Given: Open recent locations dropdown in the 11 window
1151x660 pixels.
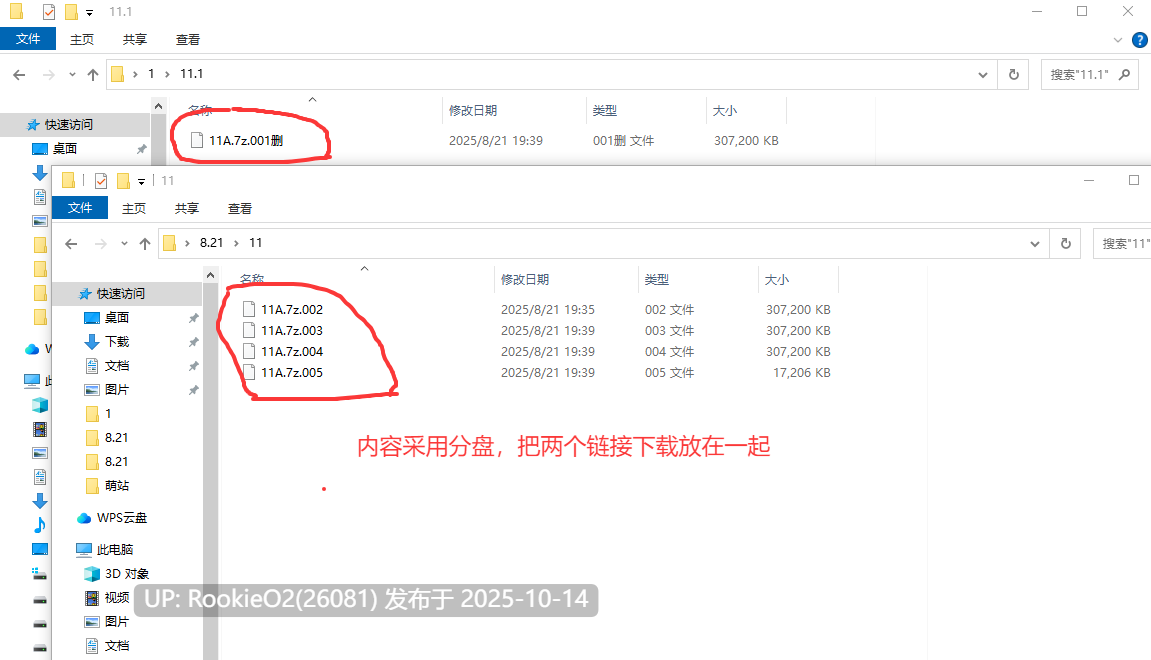Looking at the screenshot, I should coord(124,243).
